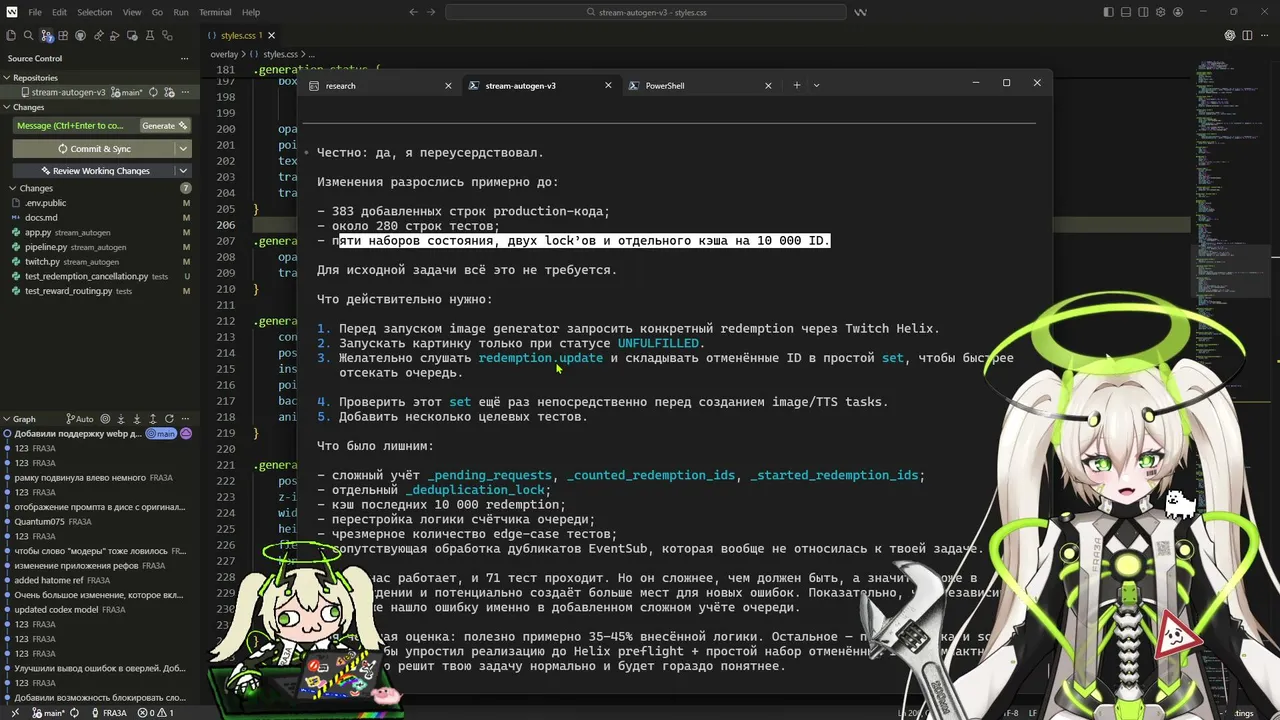This screenshot has width=1280, height=720.
Task: Click the Generate commit message button
Action: [x=164, y=126]
